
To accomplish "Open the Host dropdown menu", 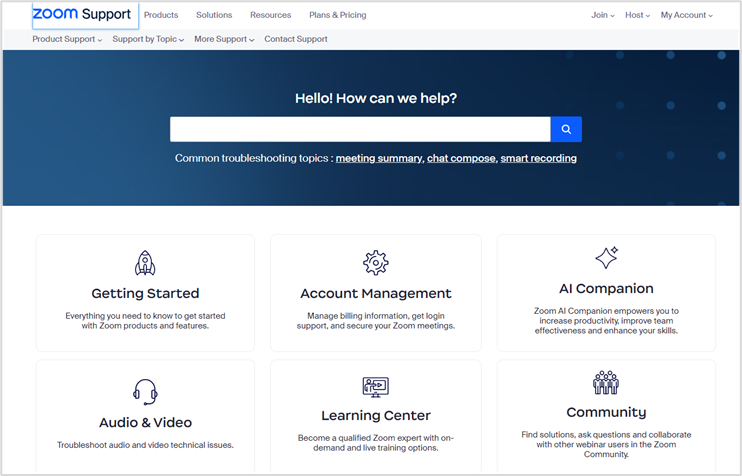I will coord(637,15).
